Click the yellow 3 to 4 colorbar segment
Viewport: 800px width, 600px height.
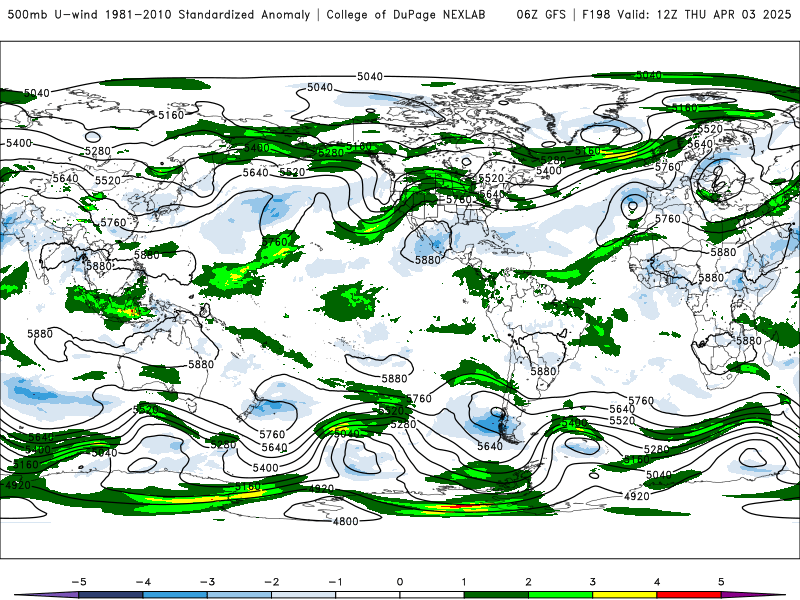click(x=624, y=595)
